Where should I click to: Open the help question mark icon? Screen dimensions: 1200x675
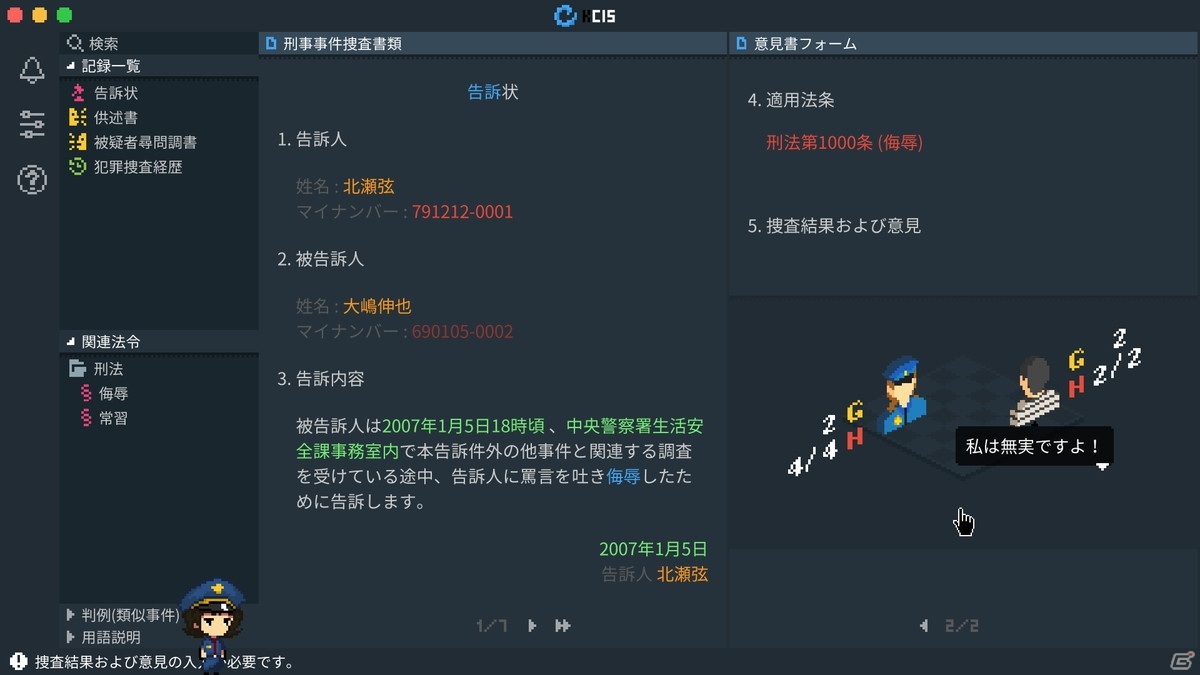[x=32, y=180]
